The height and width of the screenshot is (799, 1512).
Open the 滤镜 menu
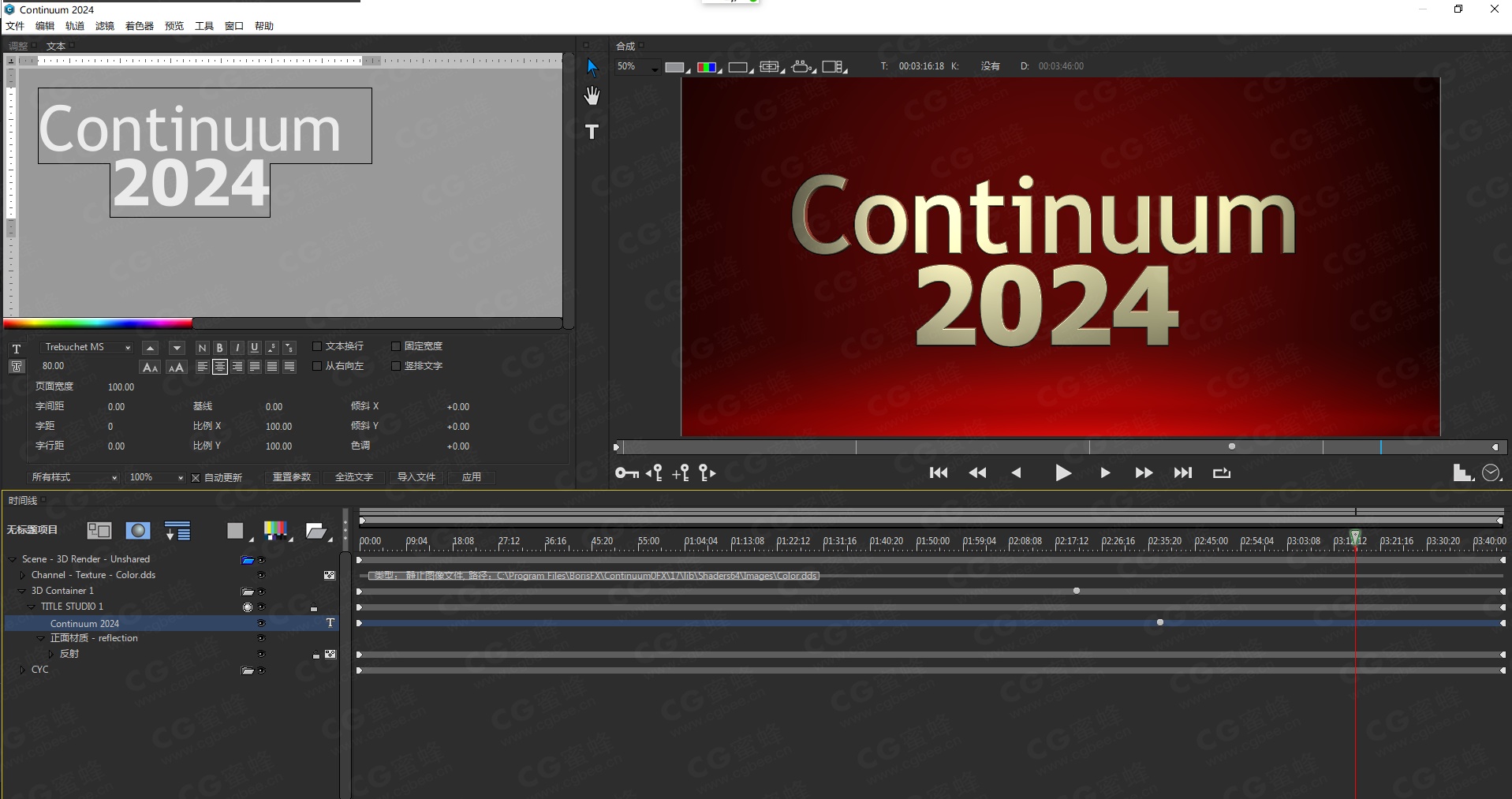(105, 26)
